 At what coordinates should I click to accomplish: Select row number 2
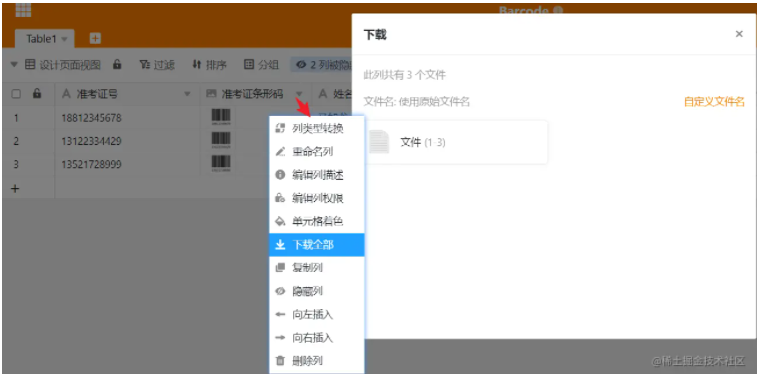(16, 141)
